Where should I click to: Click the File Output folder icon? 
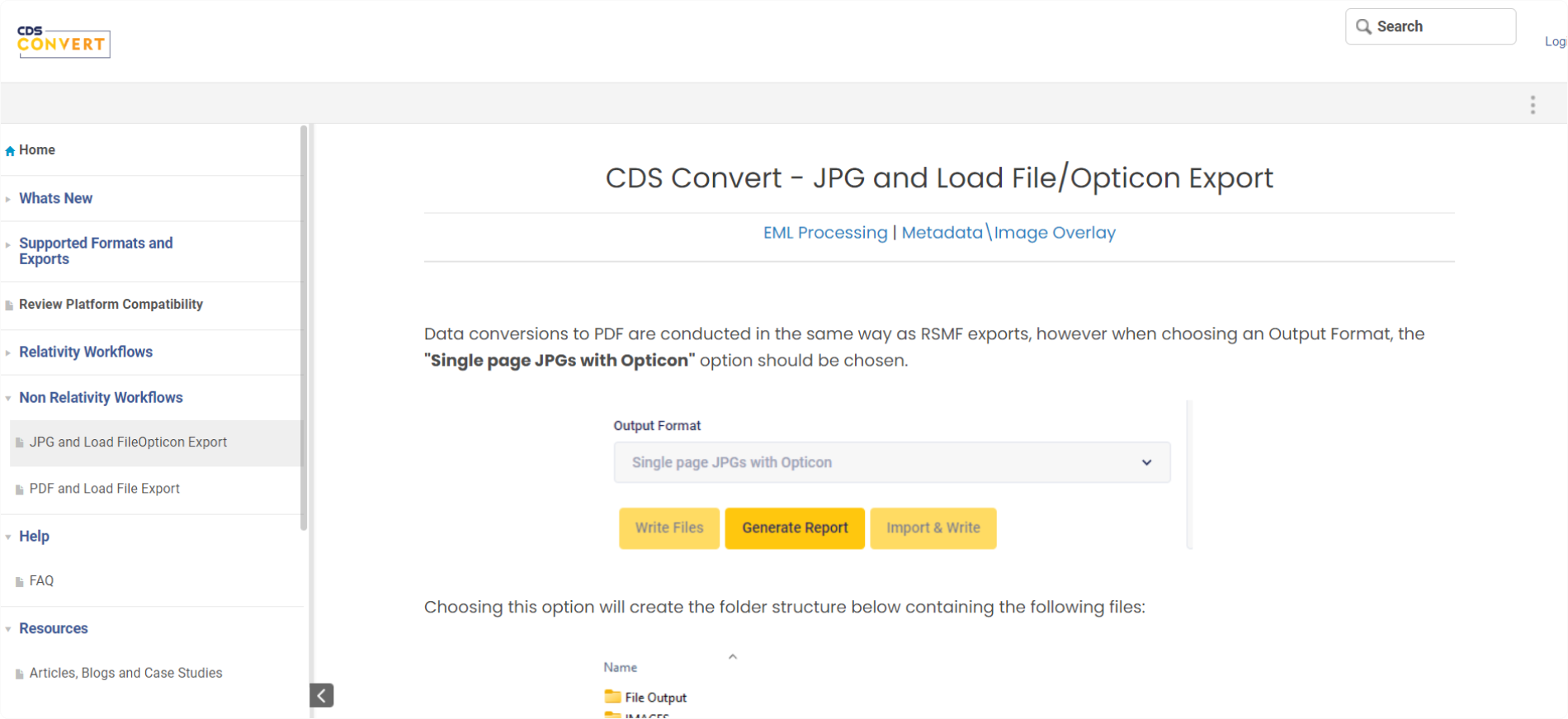pos(612,697)
